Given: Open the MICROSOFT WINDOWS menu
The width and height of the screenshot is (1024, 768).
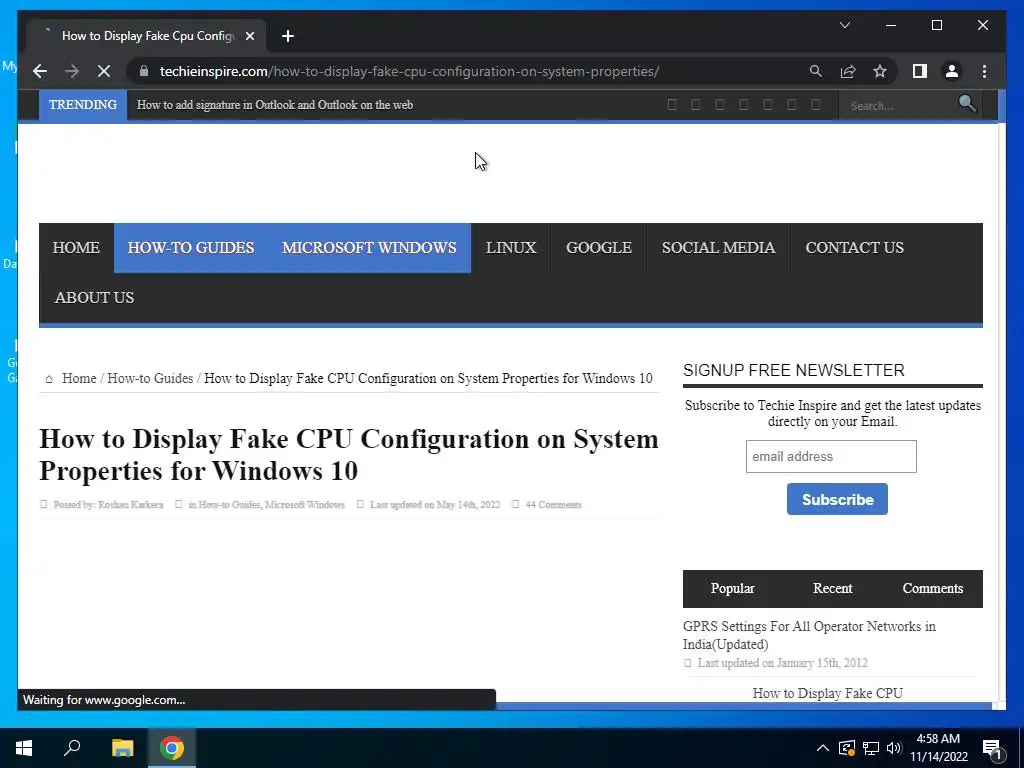Looking at the screenshot, I should (x=369, y=248).
